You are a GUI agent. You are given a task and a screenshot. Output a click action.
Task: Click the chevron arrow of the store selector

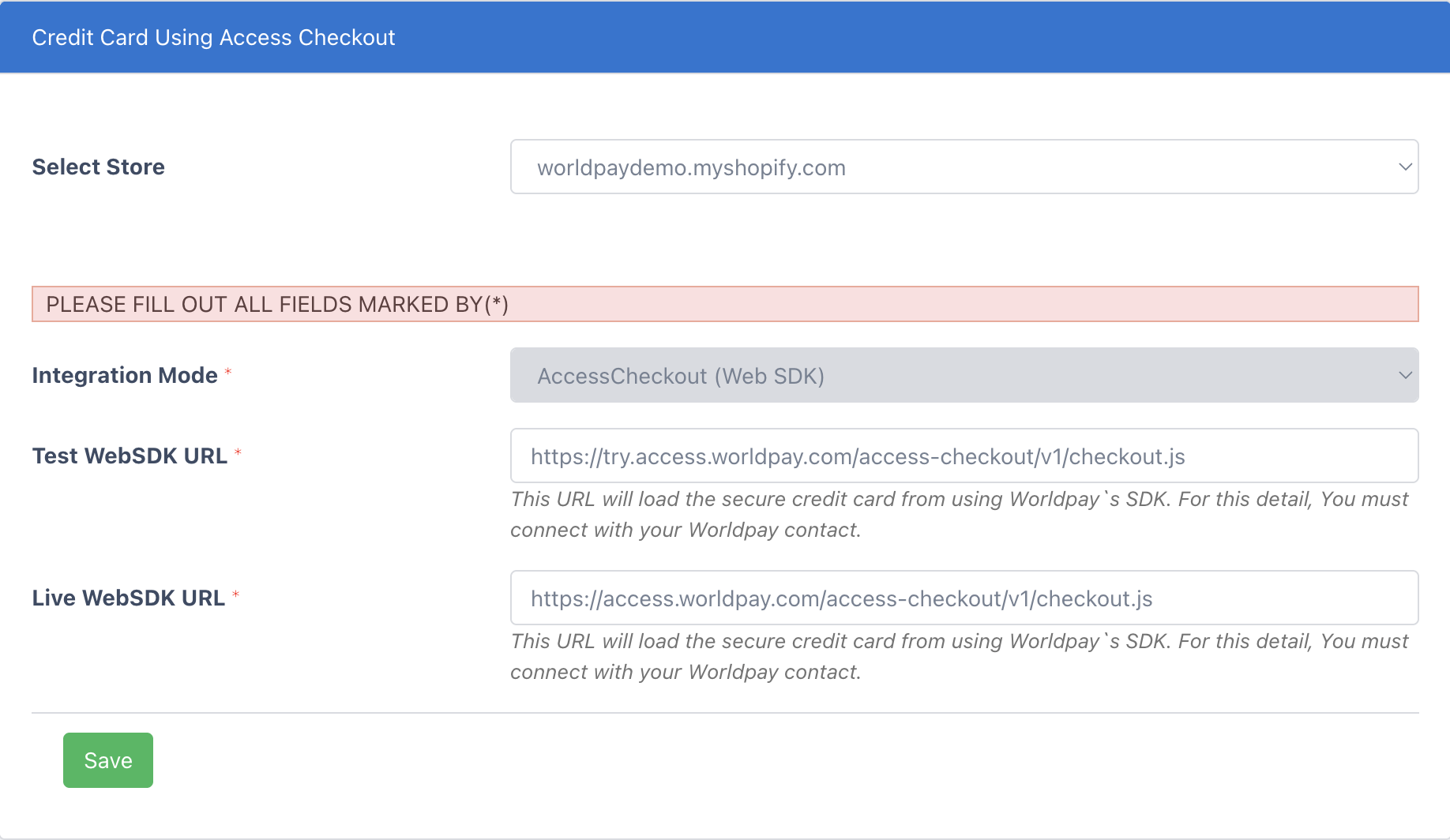pyautogui.click(x=1405, y=167)
